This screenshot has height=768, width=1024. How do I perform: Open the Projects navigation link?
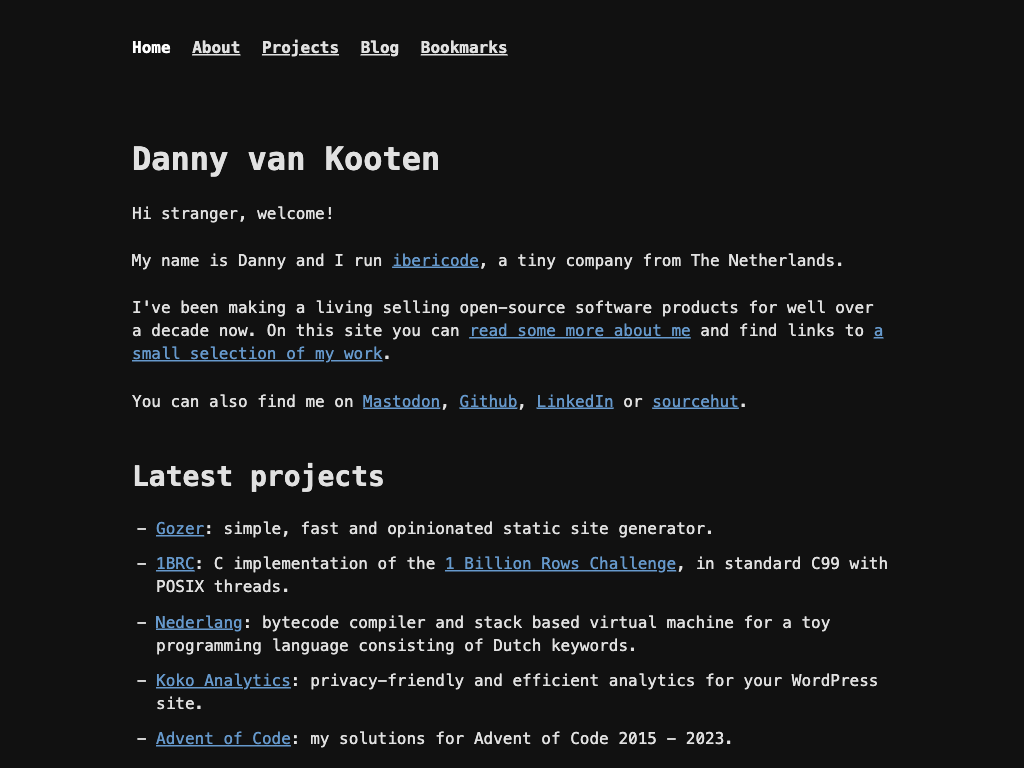pyautogui.click(x=300, y=47)
